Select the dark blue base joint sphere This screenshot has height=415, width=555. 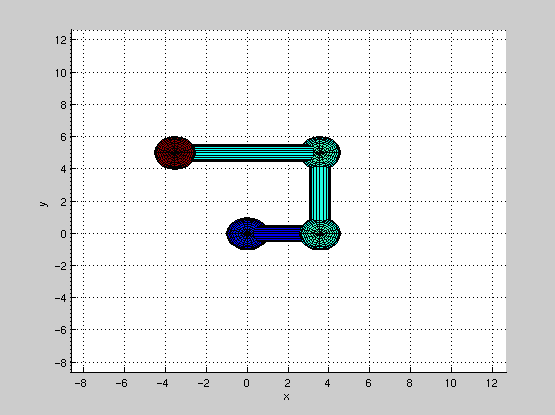[247, 233]
